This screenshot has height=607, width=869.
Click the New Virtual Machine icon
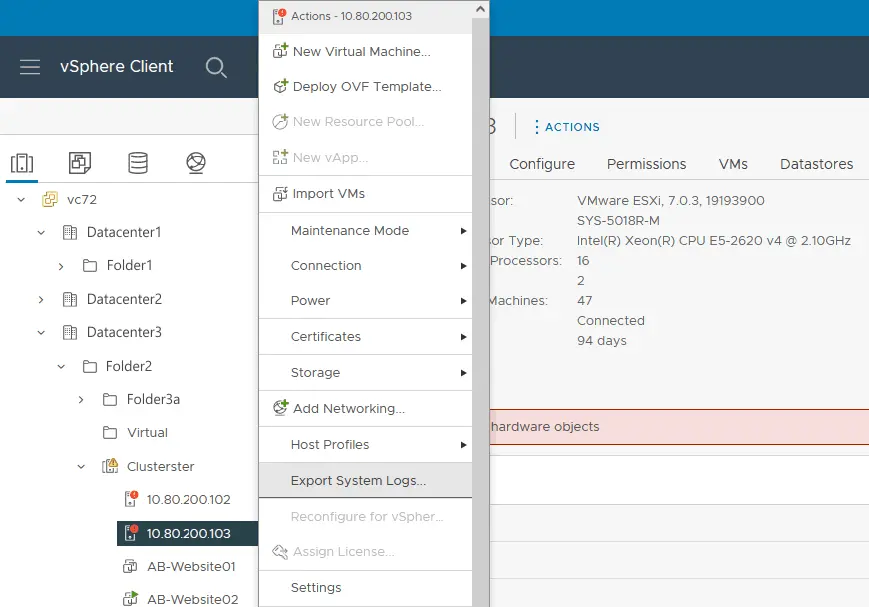[280, 50]
